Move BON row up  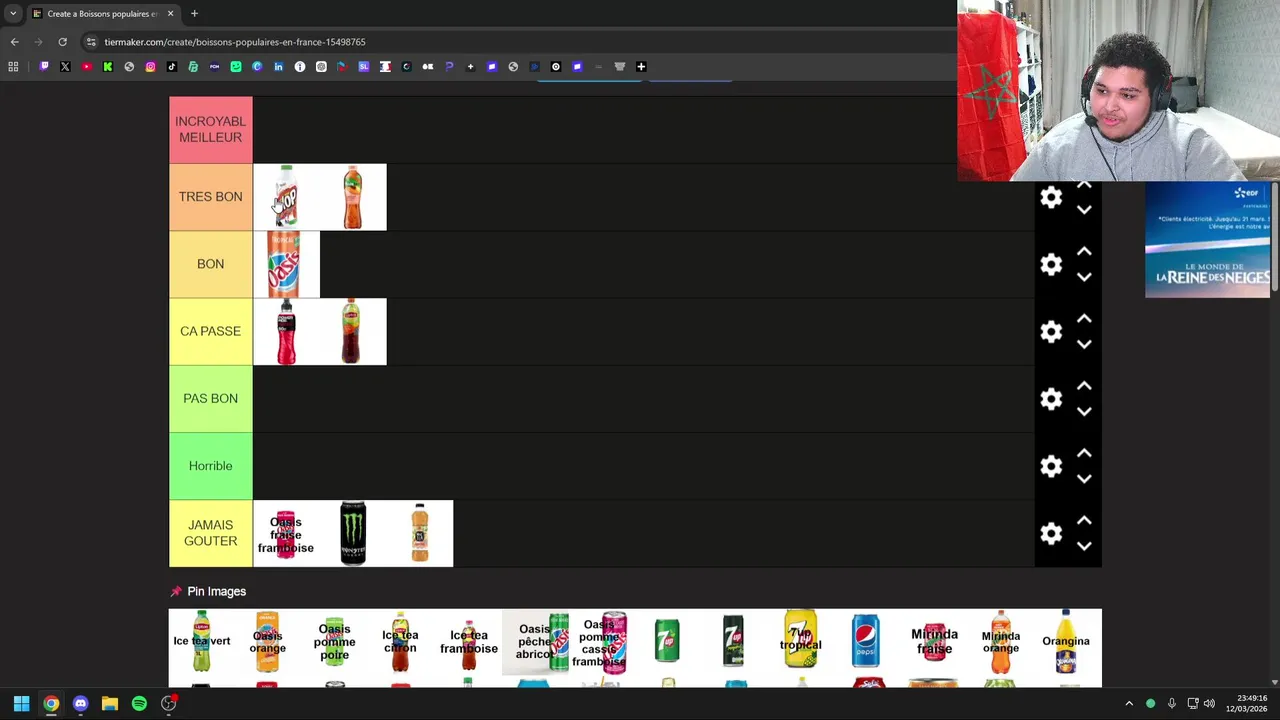click(1084, 252)
